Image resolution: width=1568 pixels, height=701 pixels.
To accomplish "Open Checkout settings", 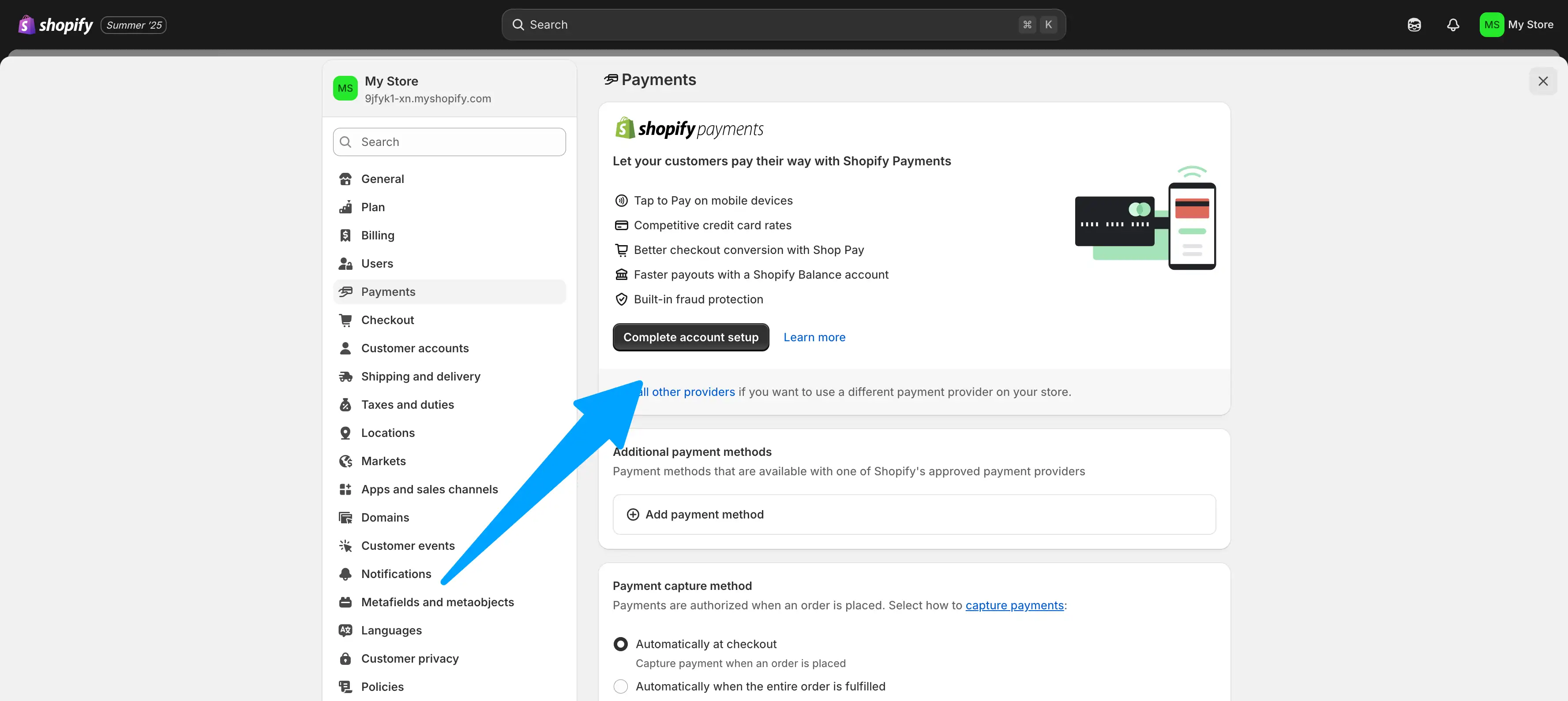I will 449,320.
